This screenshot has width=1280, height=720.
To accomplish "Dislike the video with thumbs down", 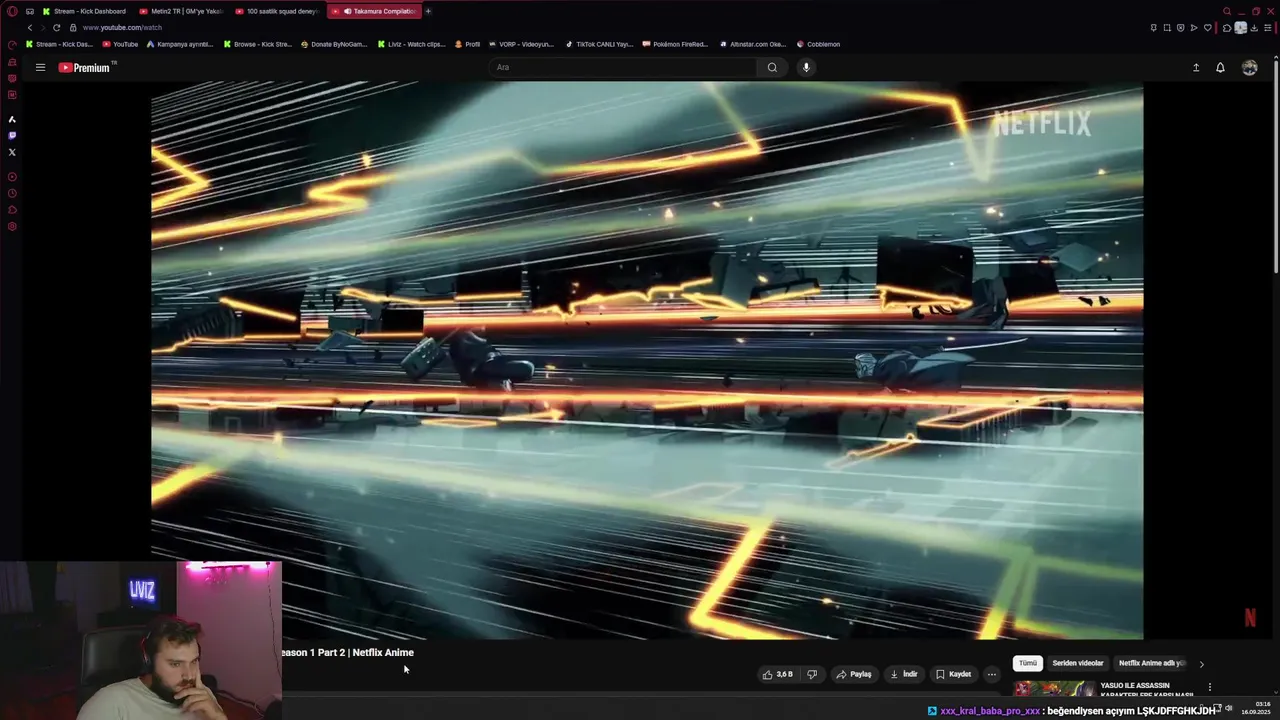I will tap(812, 674).
